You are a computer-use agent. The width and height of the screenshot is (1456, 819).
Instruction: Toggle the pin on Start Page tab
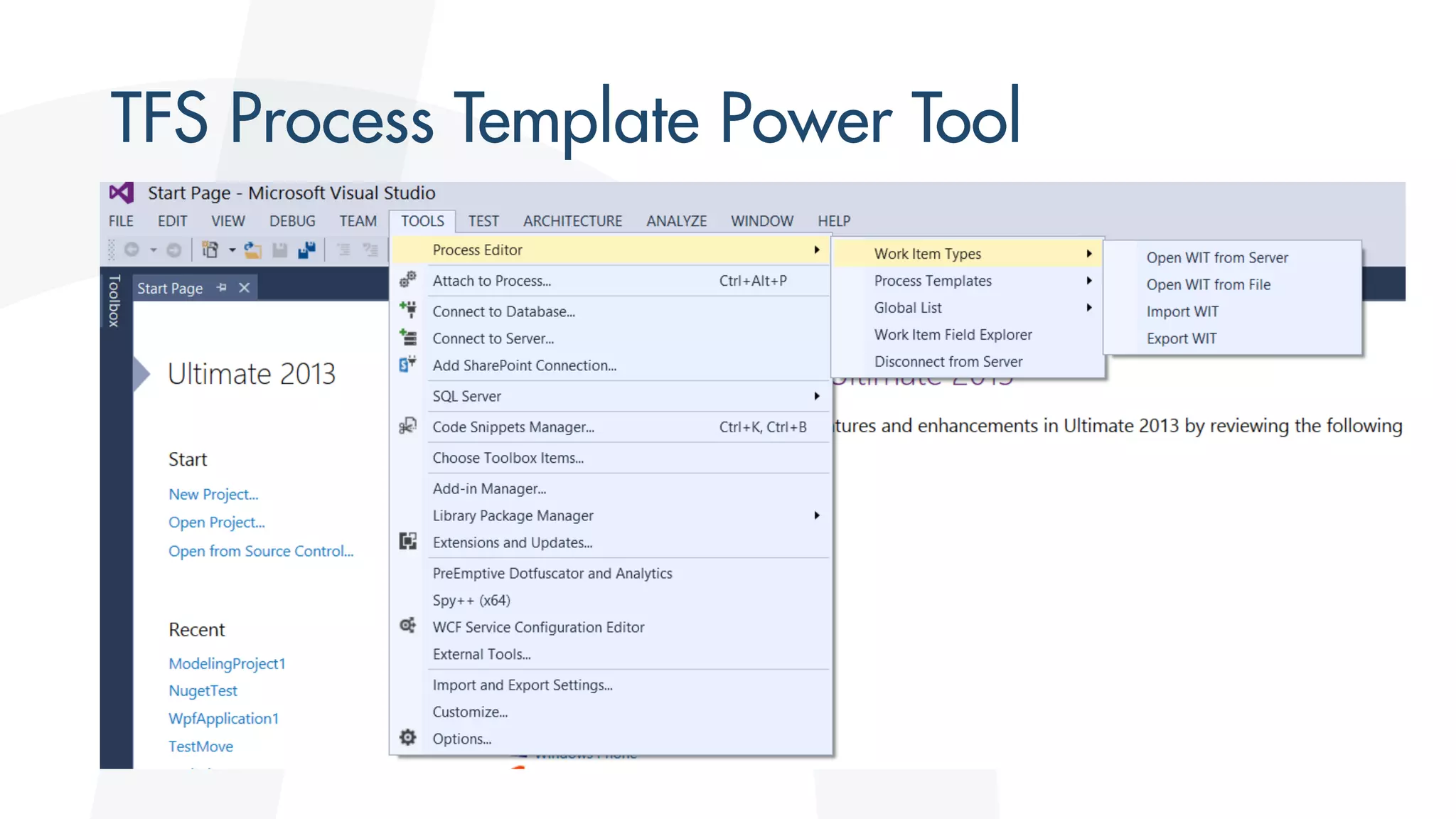tap(222, 288)
